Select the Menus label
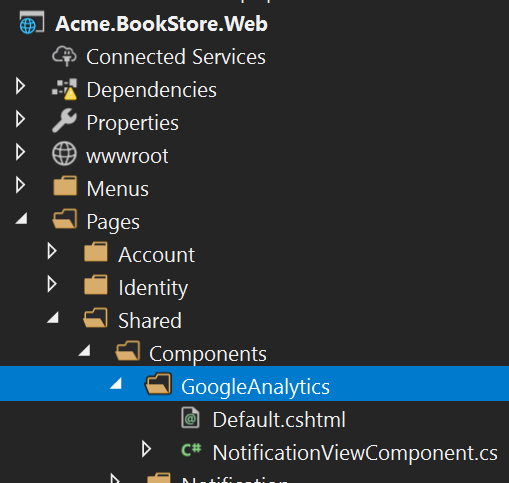Image resolution: width=509 pixels, height=483 pixels. click(118, 189)
